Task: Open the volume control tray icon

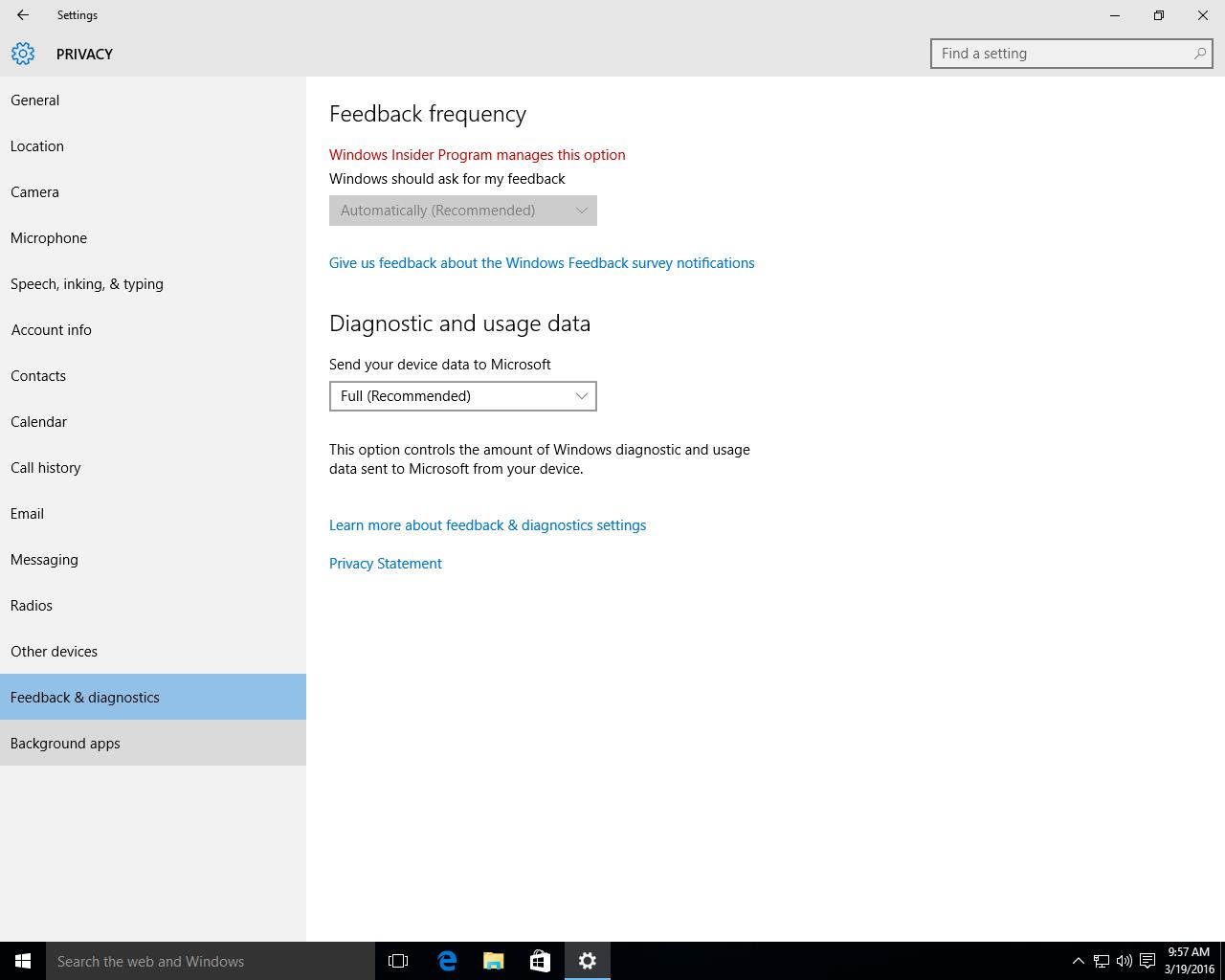Action: (x=1125, y=961)
